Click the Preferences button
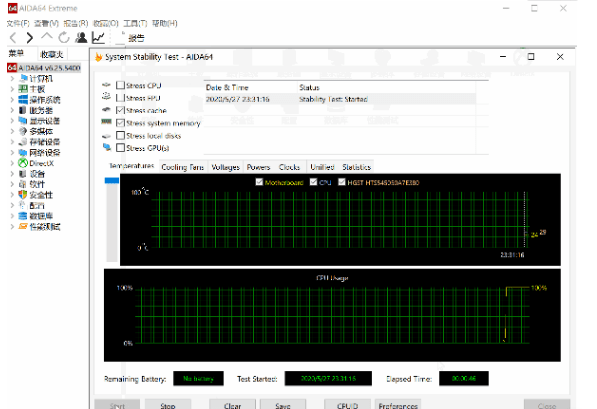The width and height of the screenshot is (597, 409). pyautogui.click(x=398, y=405)
